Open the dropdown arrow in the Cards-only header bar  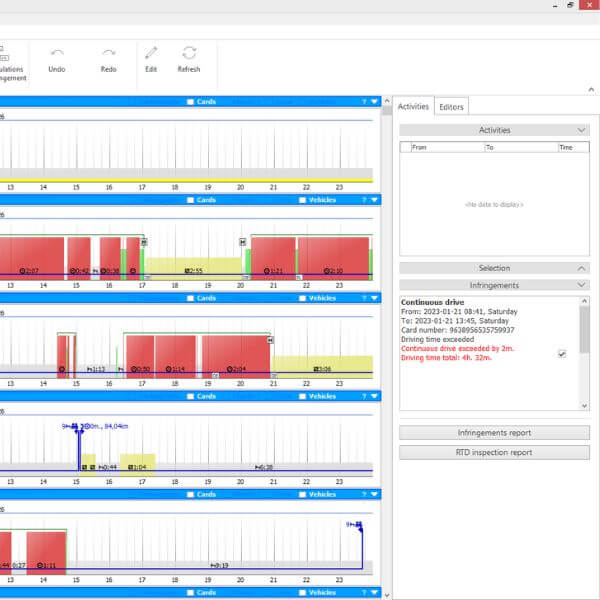374,102
